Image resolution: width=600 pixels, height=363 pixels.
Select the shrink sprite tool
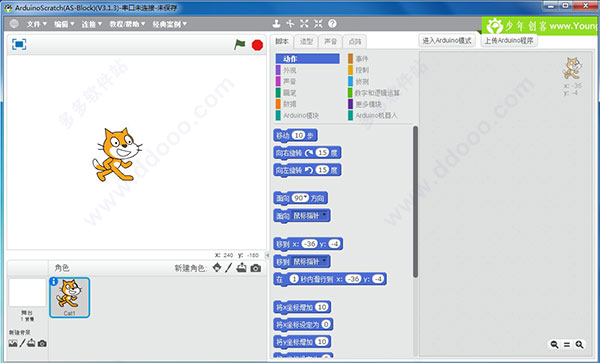click(318, 24)
